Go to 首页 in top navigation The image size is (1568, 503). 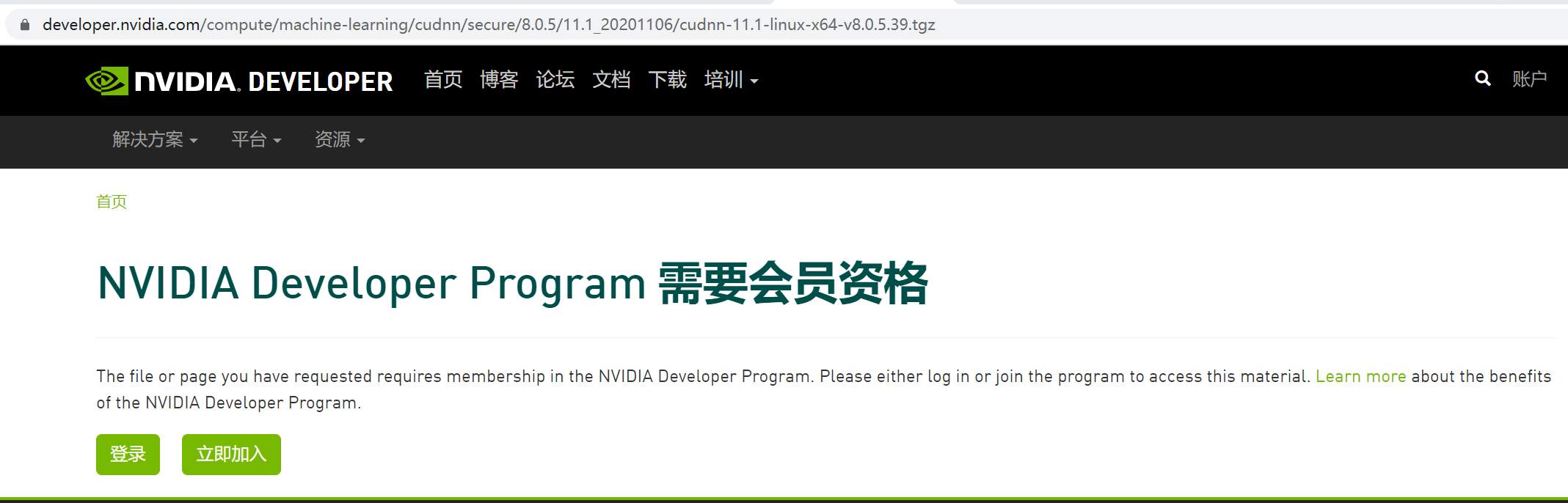pyautogui.click(x=443, y=79)
